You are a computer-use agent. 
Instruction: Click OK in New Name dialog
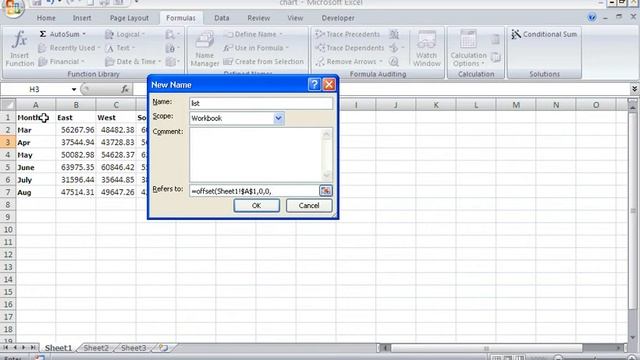[x=256, y=205]
